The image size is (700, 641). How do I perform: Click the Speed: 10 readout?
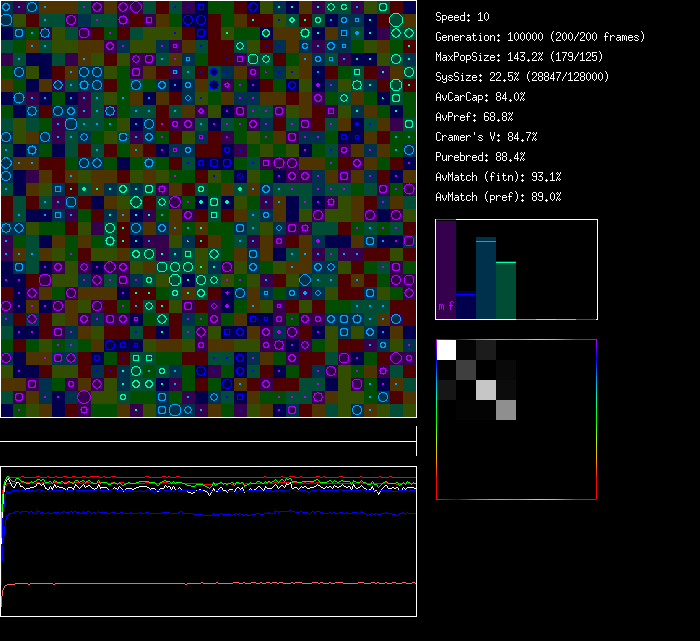tap(462, 17)
